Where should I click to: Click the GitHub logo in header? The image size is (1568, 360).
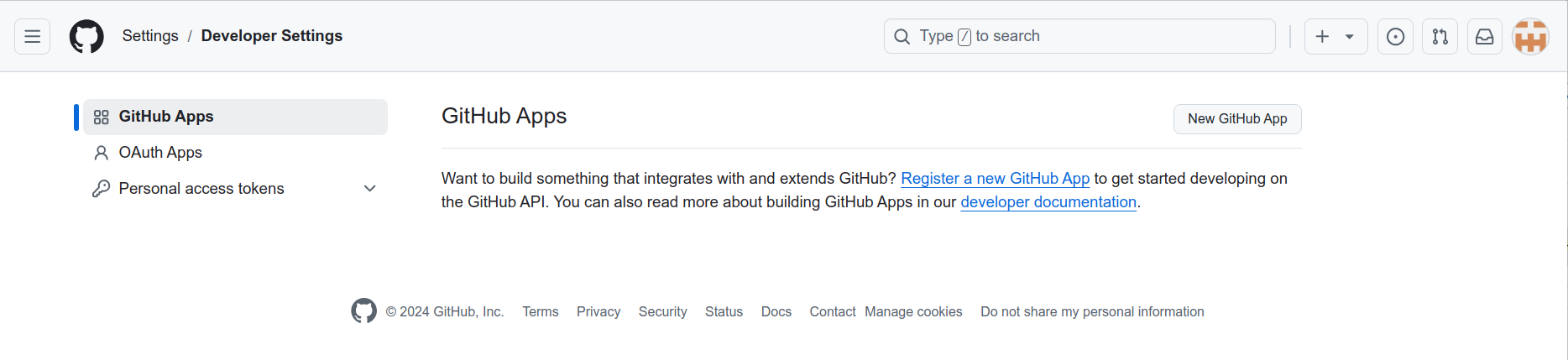[x=86, y=36]
